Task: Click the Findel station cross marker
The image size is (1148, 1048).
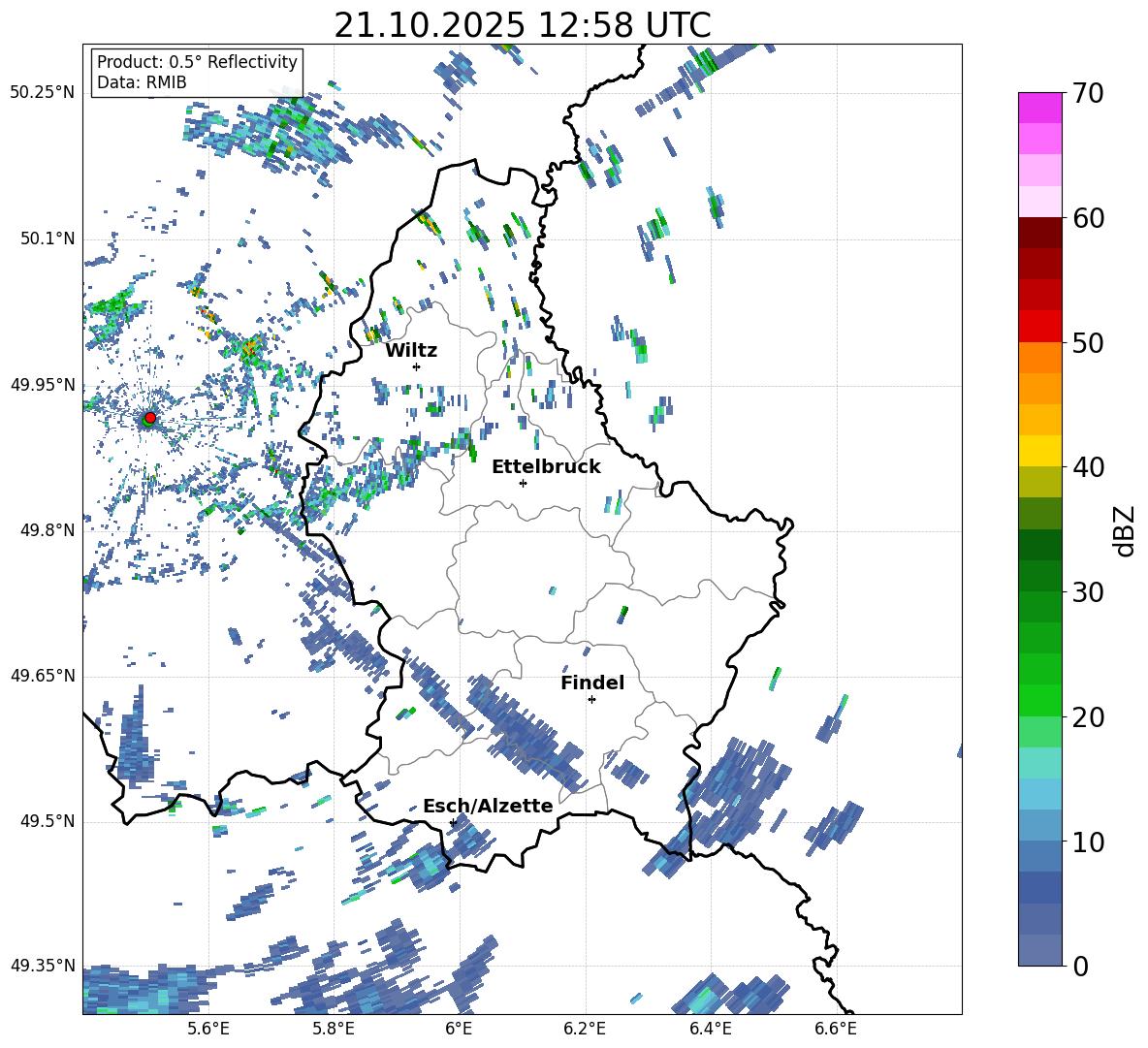Action: (591, 700)
